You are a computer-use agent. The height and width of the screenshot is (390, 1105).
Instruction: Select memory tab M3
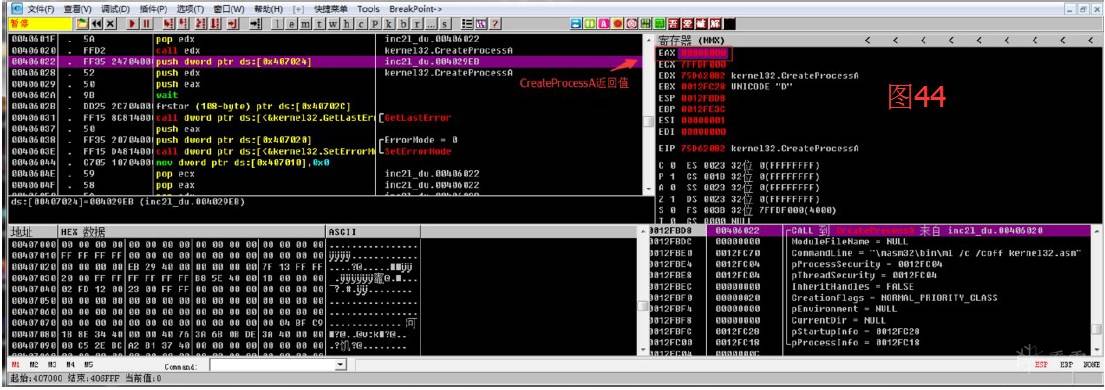[51, 365]
